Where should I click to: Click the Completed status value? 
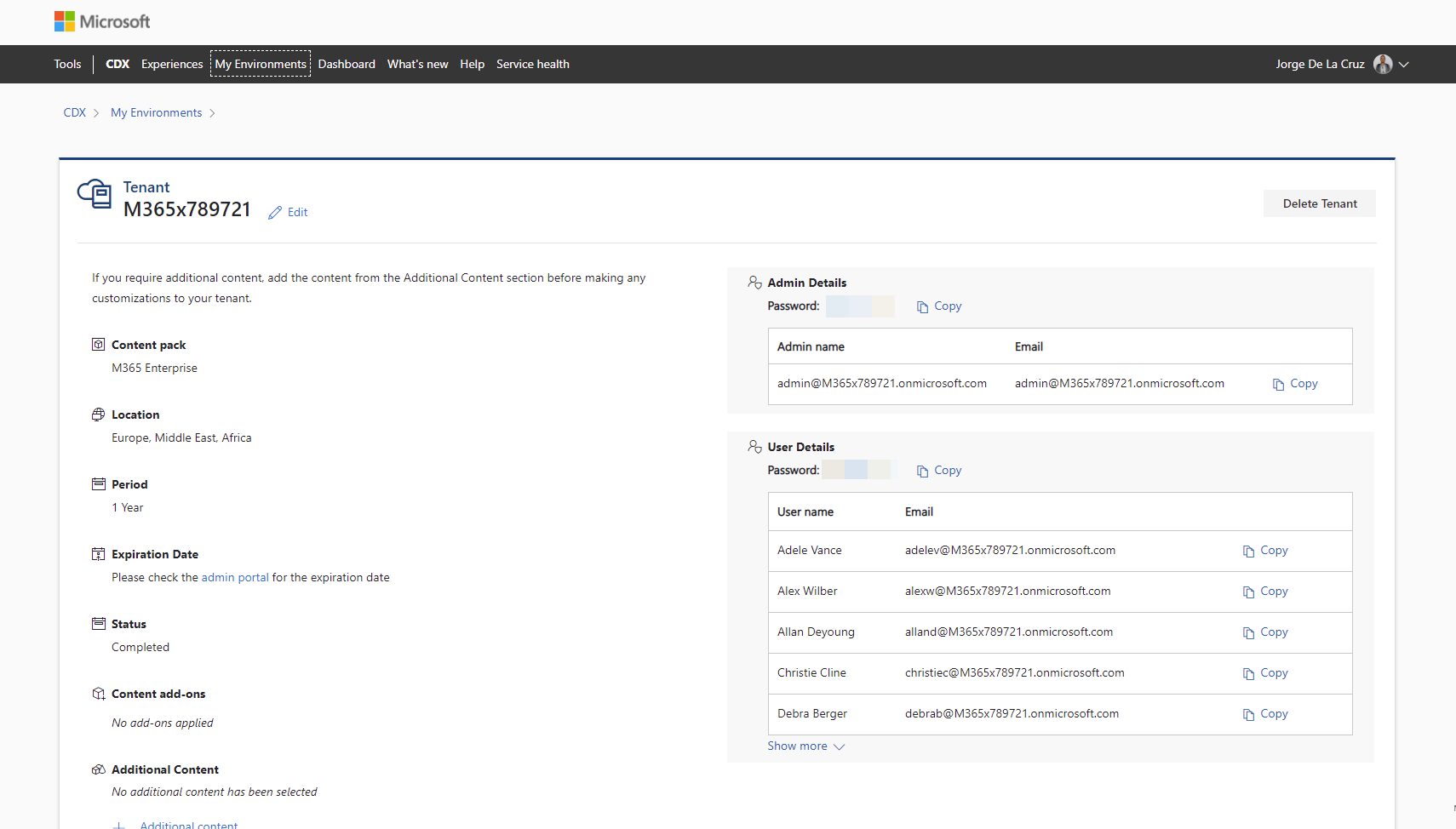coord(140,647)
